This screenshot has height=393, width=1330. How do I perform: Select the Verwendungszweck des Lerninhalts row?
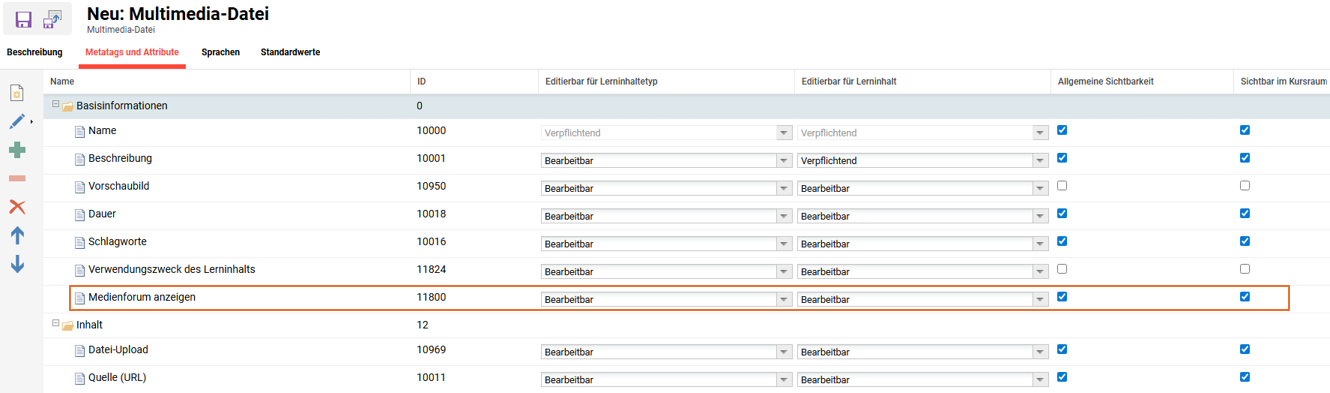tap(686, 270)
